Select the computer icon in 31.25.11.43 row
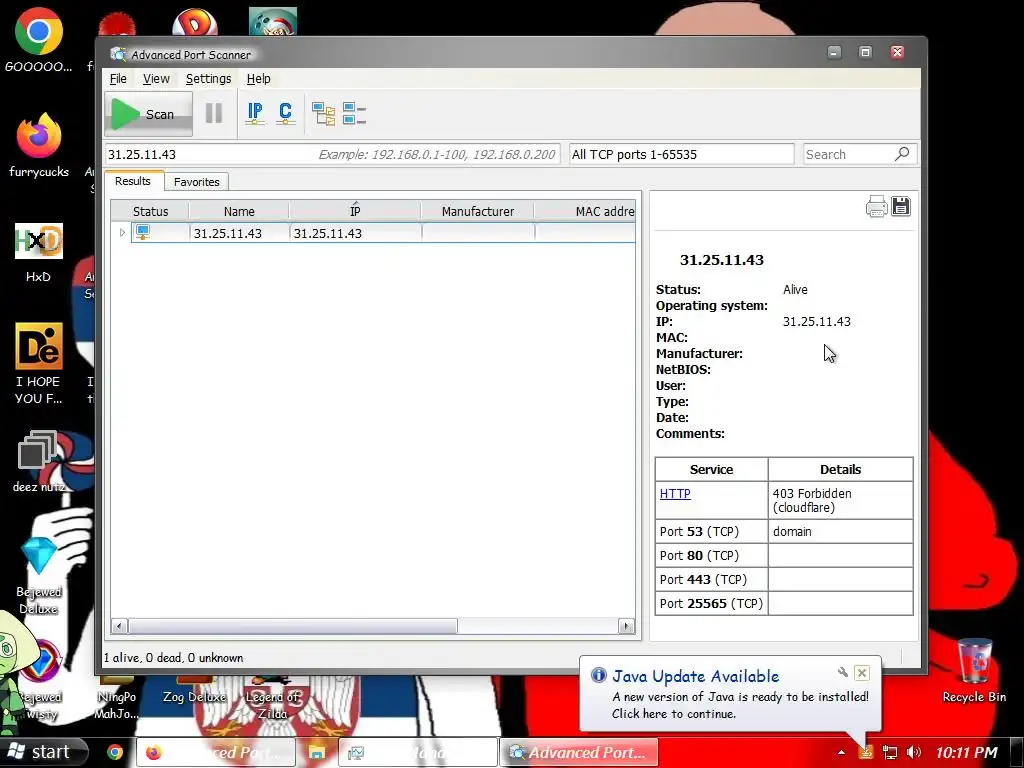 (142, 232)
